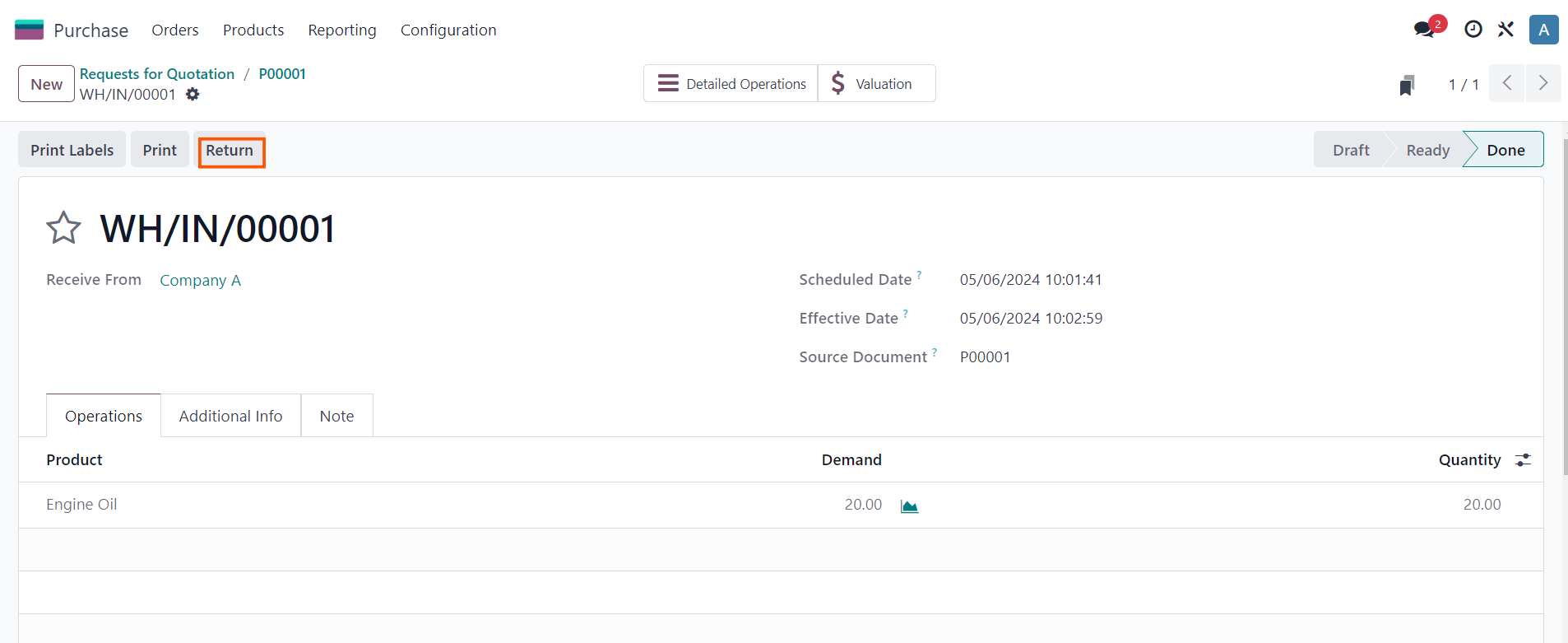1568x643 pixels.
Task: Open the Purchase app home icon
Action: 29,30
